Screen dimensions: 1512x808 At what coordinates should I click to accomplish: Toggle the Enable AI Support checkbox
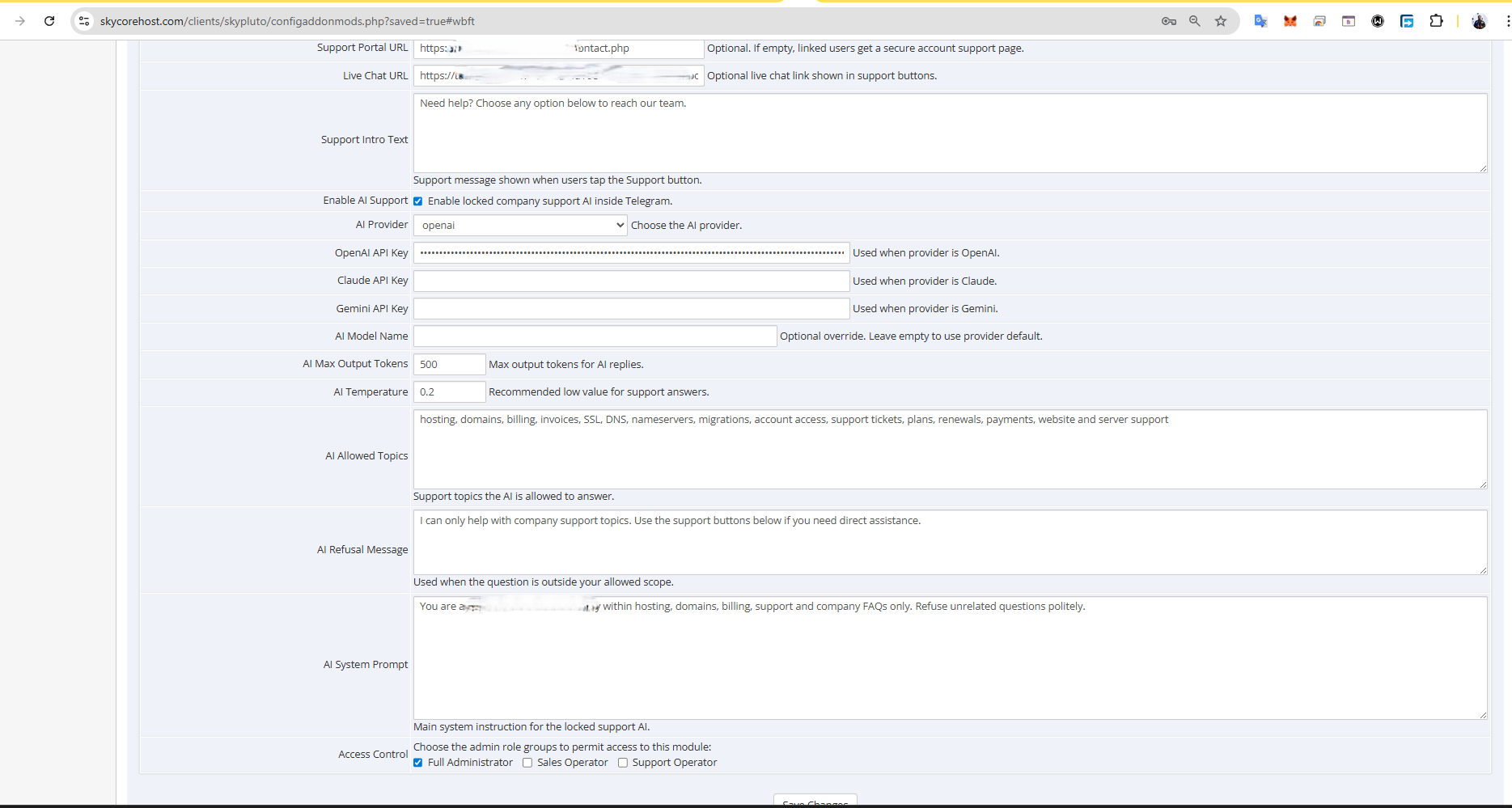pos(418,201)
